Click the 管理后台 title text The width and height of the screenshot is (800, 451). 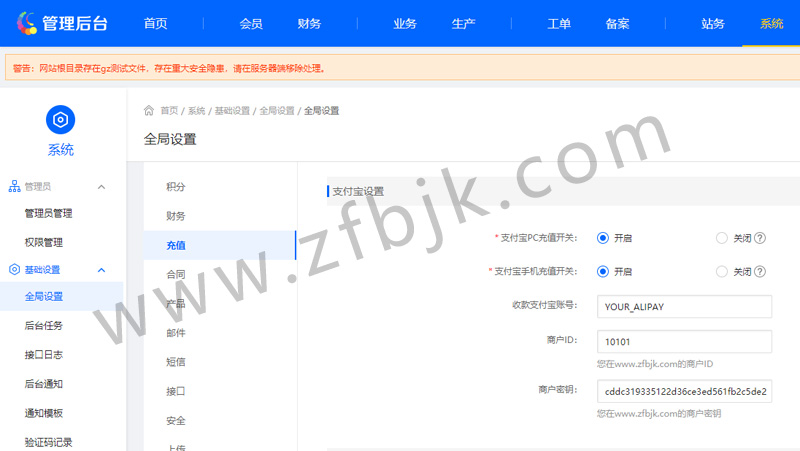(74, 23)
